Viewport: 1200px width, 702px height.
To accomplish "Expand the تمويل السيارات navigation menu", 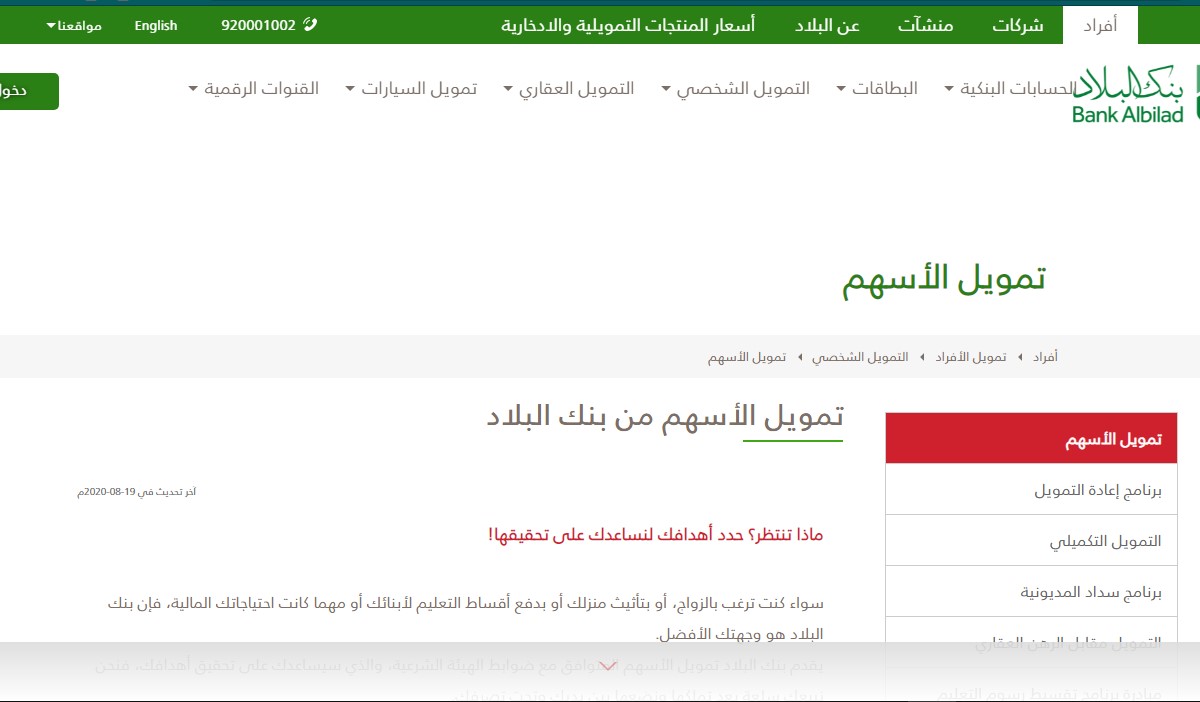I will (x=411, y=89).
